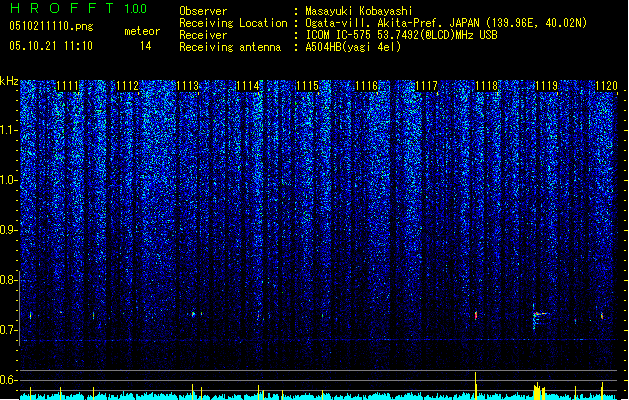Viewport: 629px width, 400px height.
Task: Click the 1.0 kHz axis label
Action: click(x=8, y=180)
